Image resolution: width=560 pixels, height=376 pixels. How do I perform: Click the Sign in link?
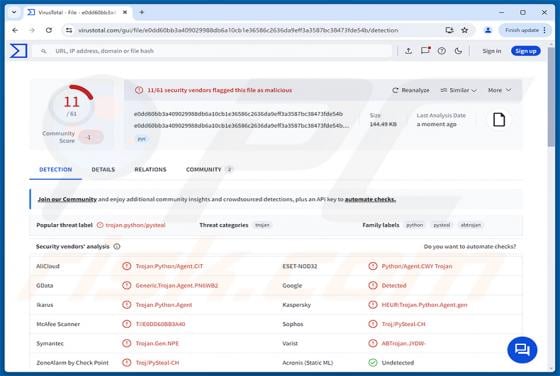[x=492, y=51]
